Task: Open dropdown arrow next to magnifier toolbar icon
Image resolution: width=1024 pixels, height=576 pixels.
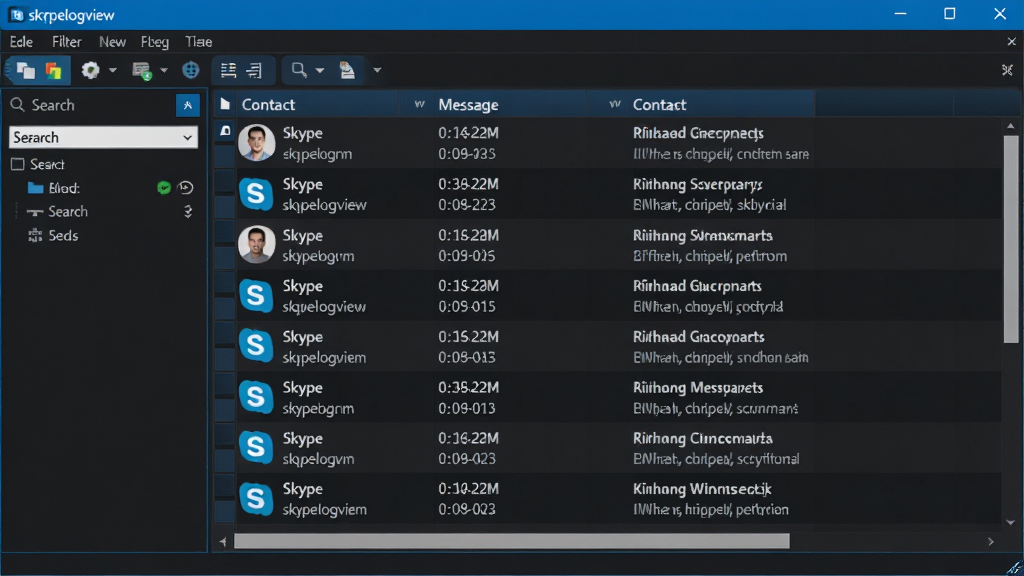Action: [x=319, y=70]
